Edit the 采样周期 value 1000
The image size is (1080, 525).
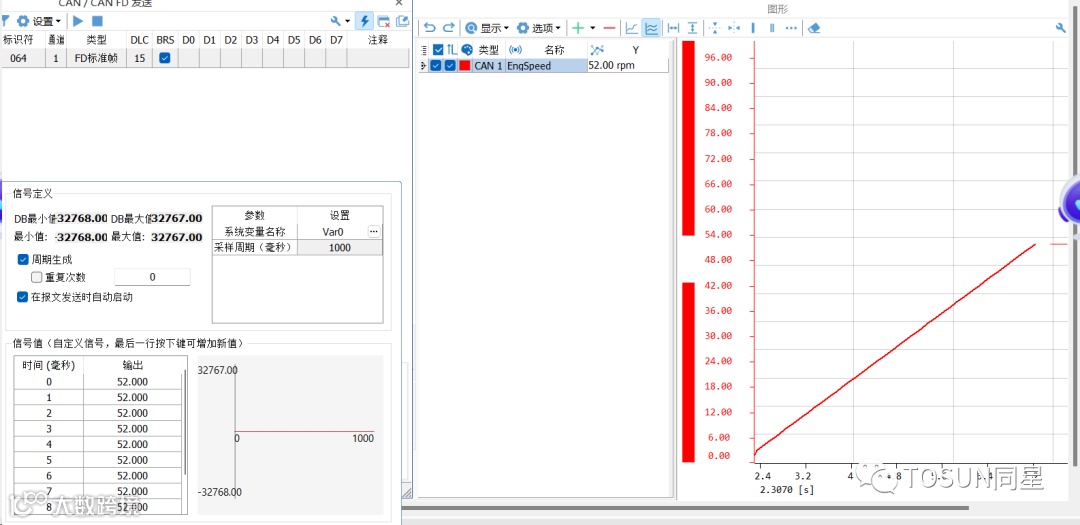tap(340, 247)
